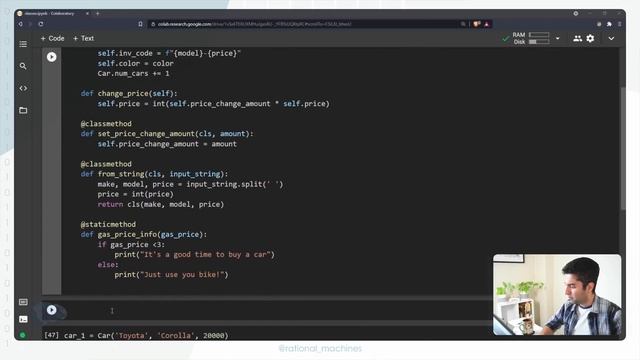This screenshot has height=360, width=640.
Task: Click the if gas_price <3 line
Action: (x=131, y=244)
